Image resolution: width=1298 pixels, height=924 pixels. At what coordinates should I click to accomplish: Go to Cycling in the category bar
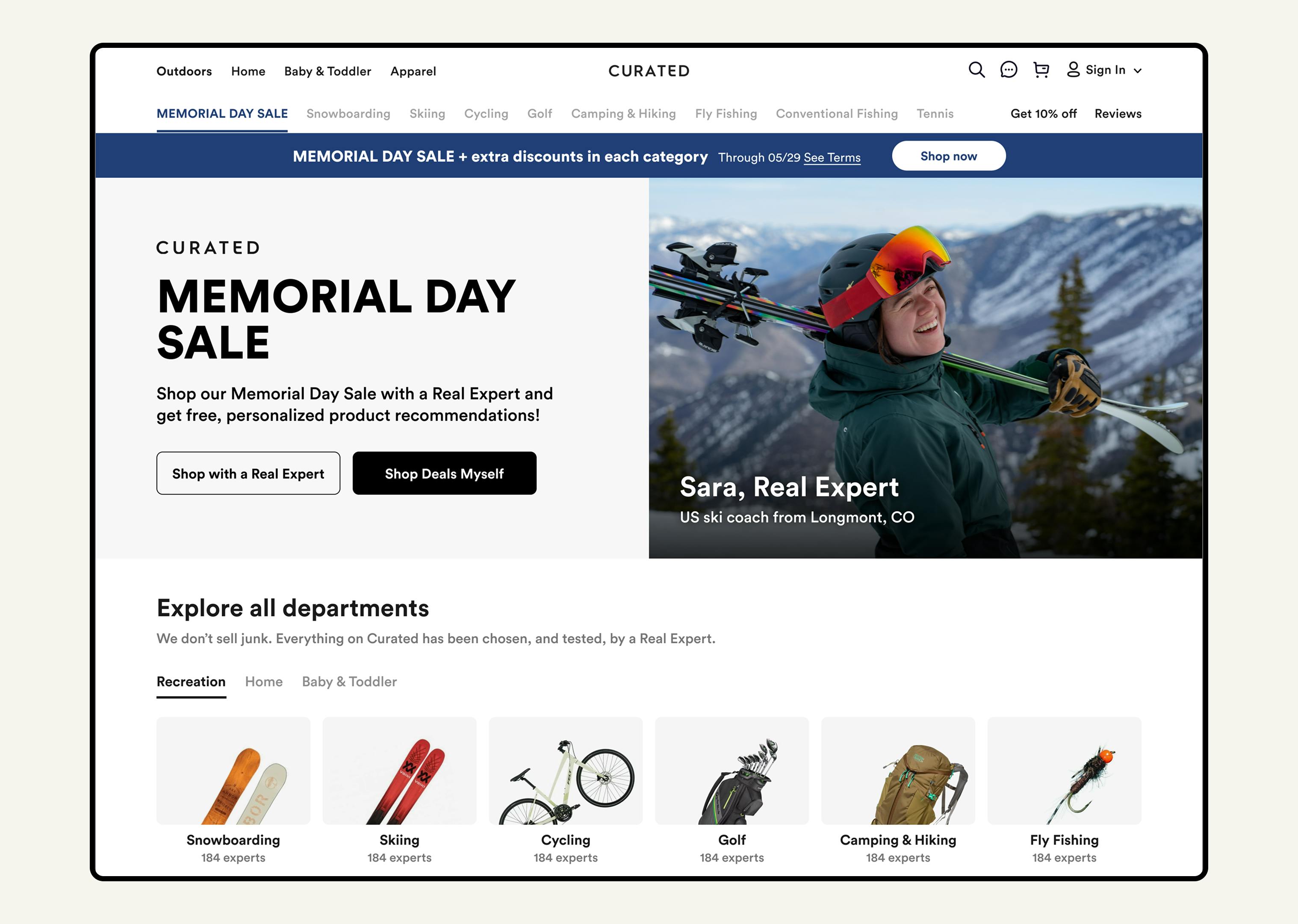pyautogui.click(x=486, y=114)
